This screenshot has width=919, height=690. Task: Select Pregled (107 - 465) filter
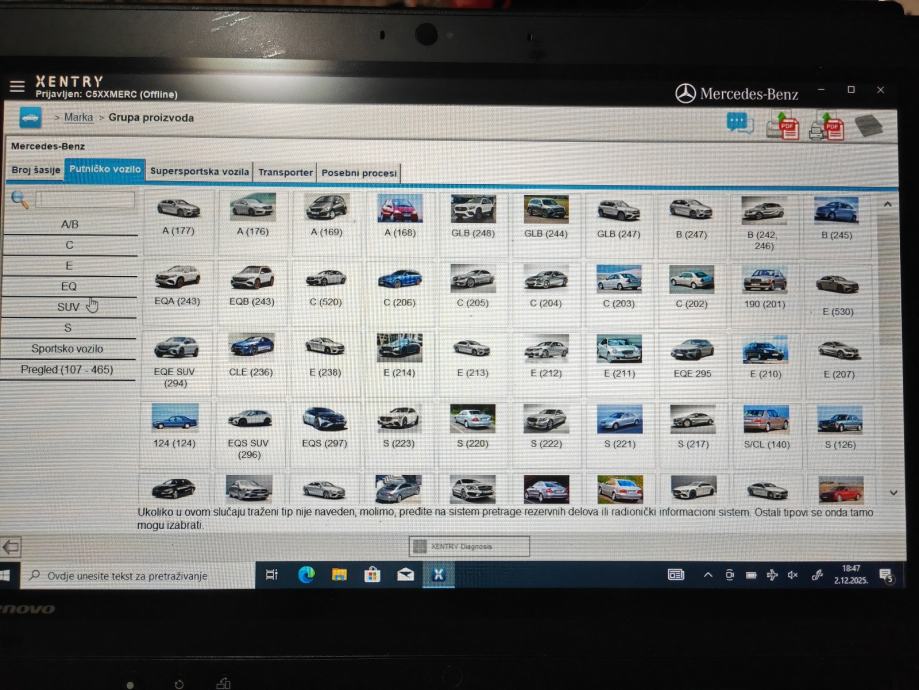[x=67, y=370]
